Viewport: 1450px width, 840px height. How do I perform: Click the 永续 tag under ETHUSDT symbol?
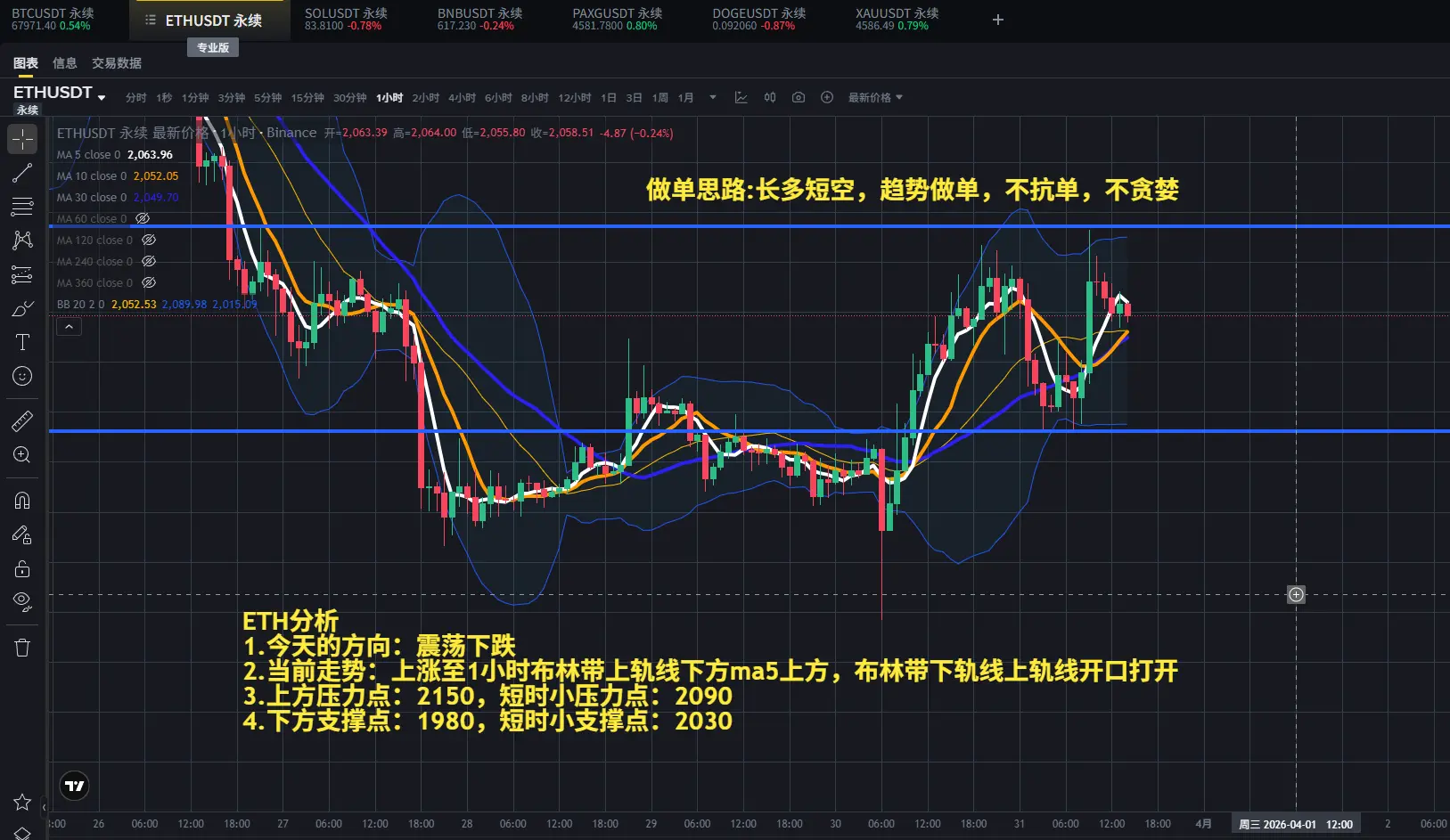click(28, 110)
